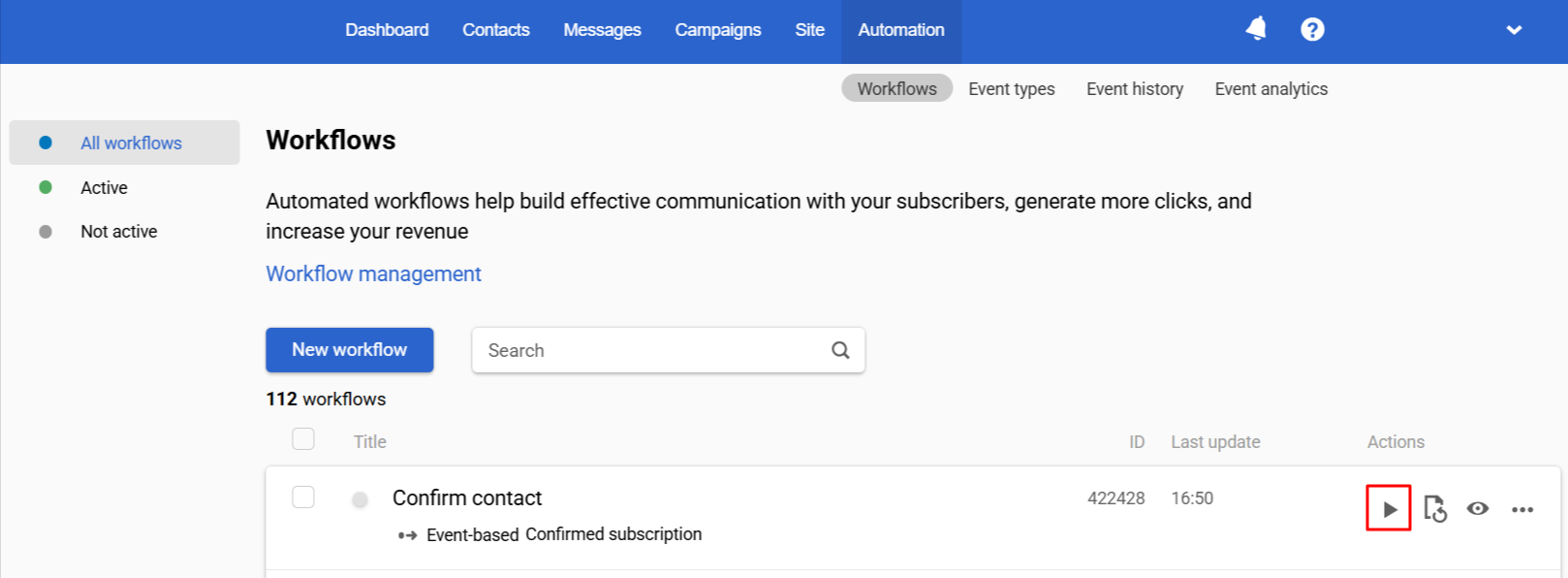Click the workflow history document icon
1568x578 pixels.
click(x=1434, y=508)
